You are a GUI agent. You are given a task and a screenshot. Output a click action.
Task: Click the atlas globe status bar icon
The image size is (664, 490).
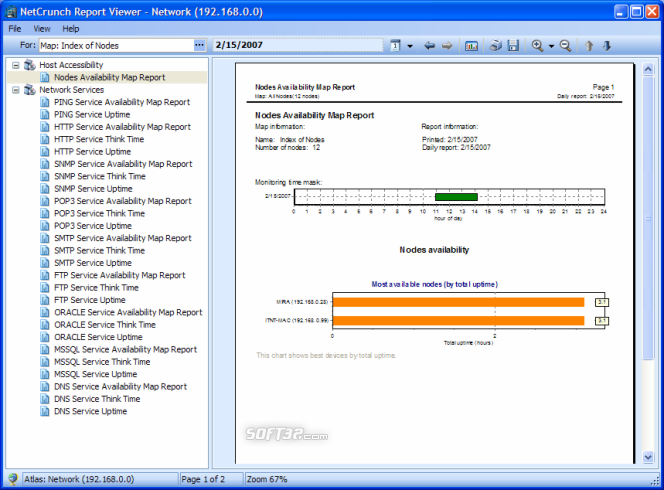pos(13,479)
